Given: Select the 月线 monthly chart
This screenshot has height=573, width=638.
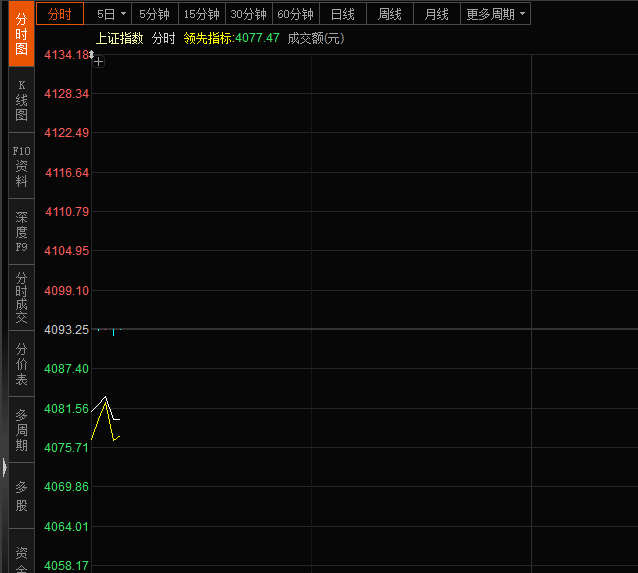Looking at the screenshot, I should (x=436, y=14).
